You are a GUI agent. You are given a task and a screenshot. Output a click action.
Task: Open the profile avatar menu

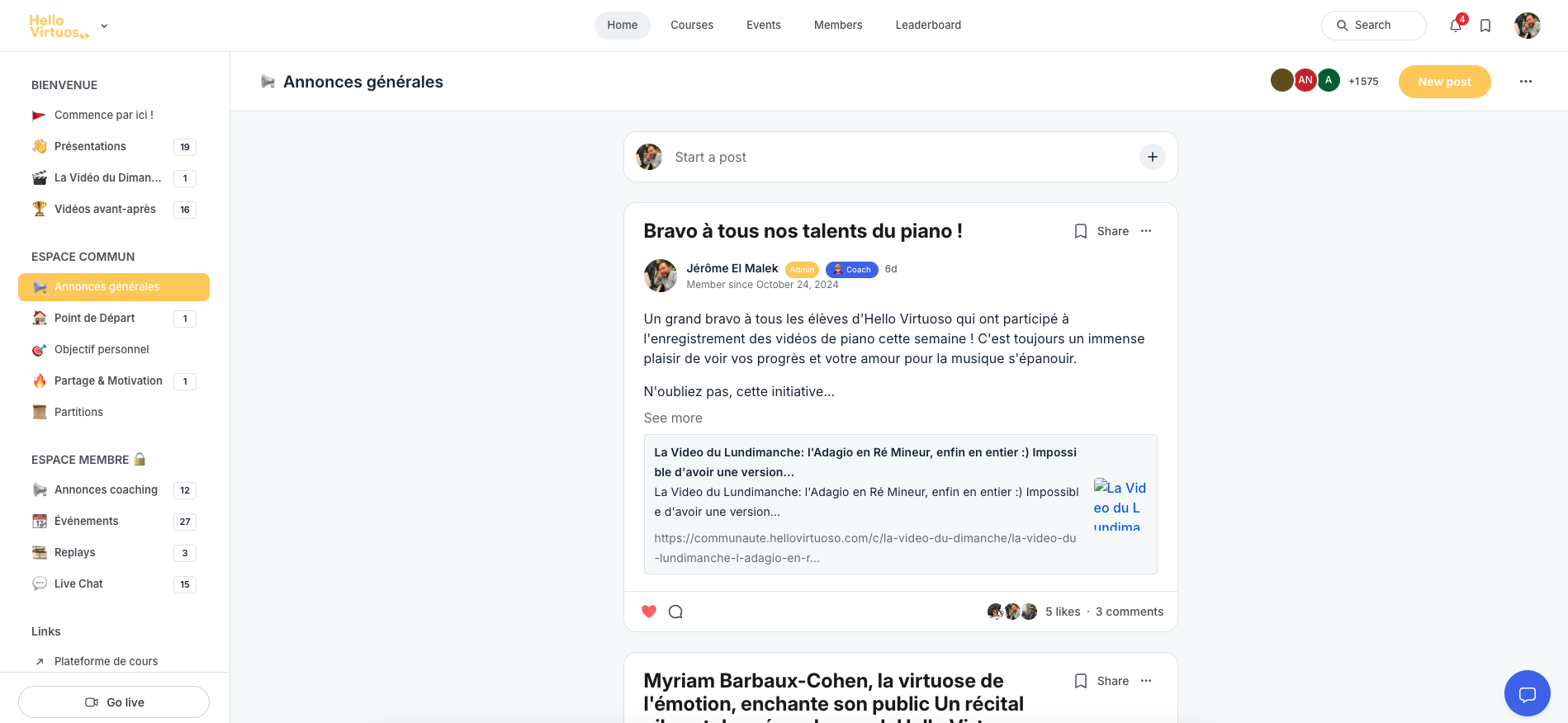pos(1528,26)
